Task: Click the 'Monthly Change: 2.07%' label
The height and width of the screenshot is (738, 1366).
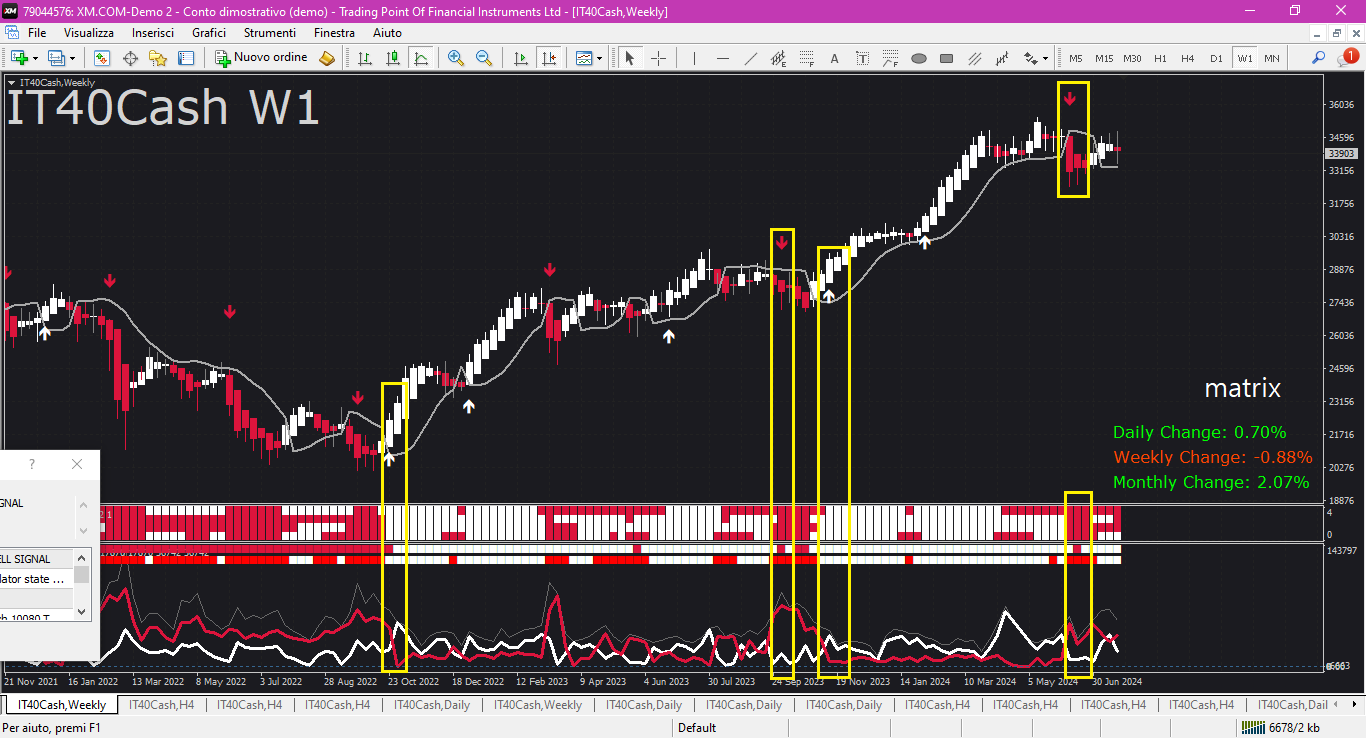Action: point(1211,482)
